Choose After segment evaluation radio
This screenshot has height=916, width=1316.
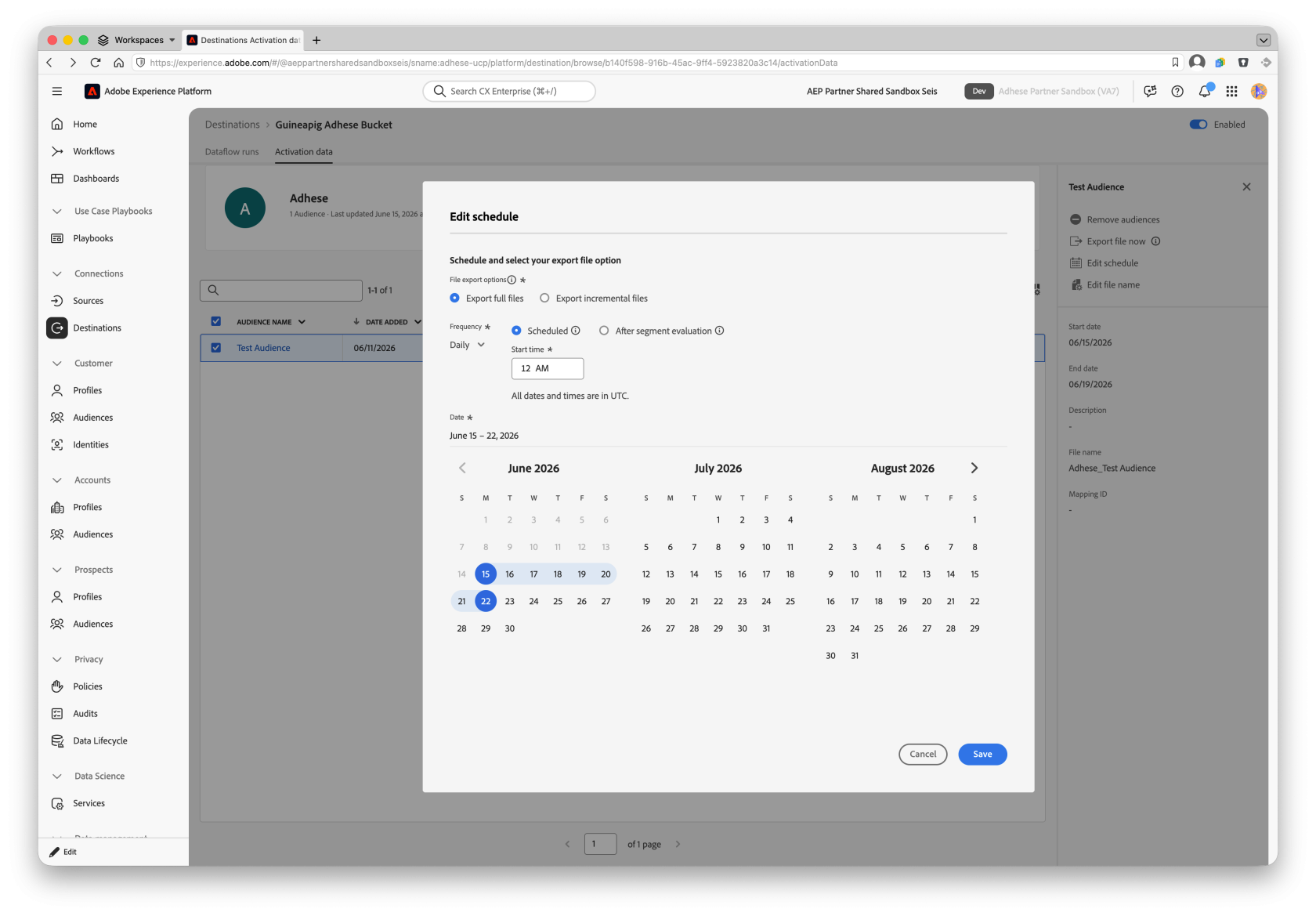pos(604,331)
